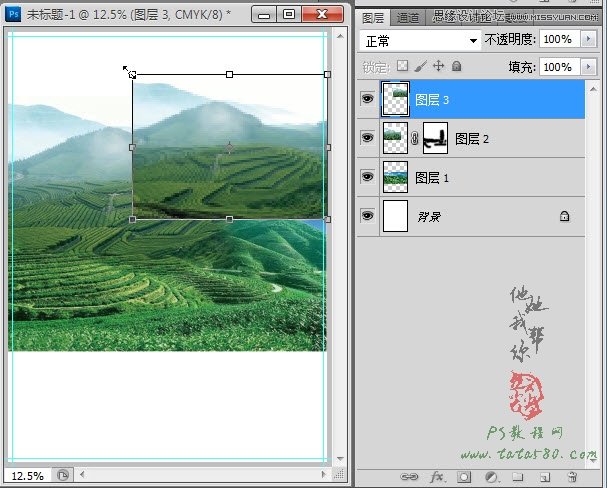Screen dimensions: 607x488
Task: Switch to the 通道 tab
Action: coord(408,18)
